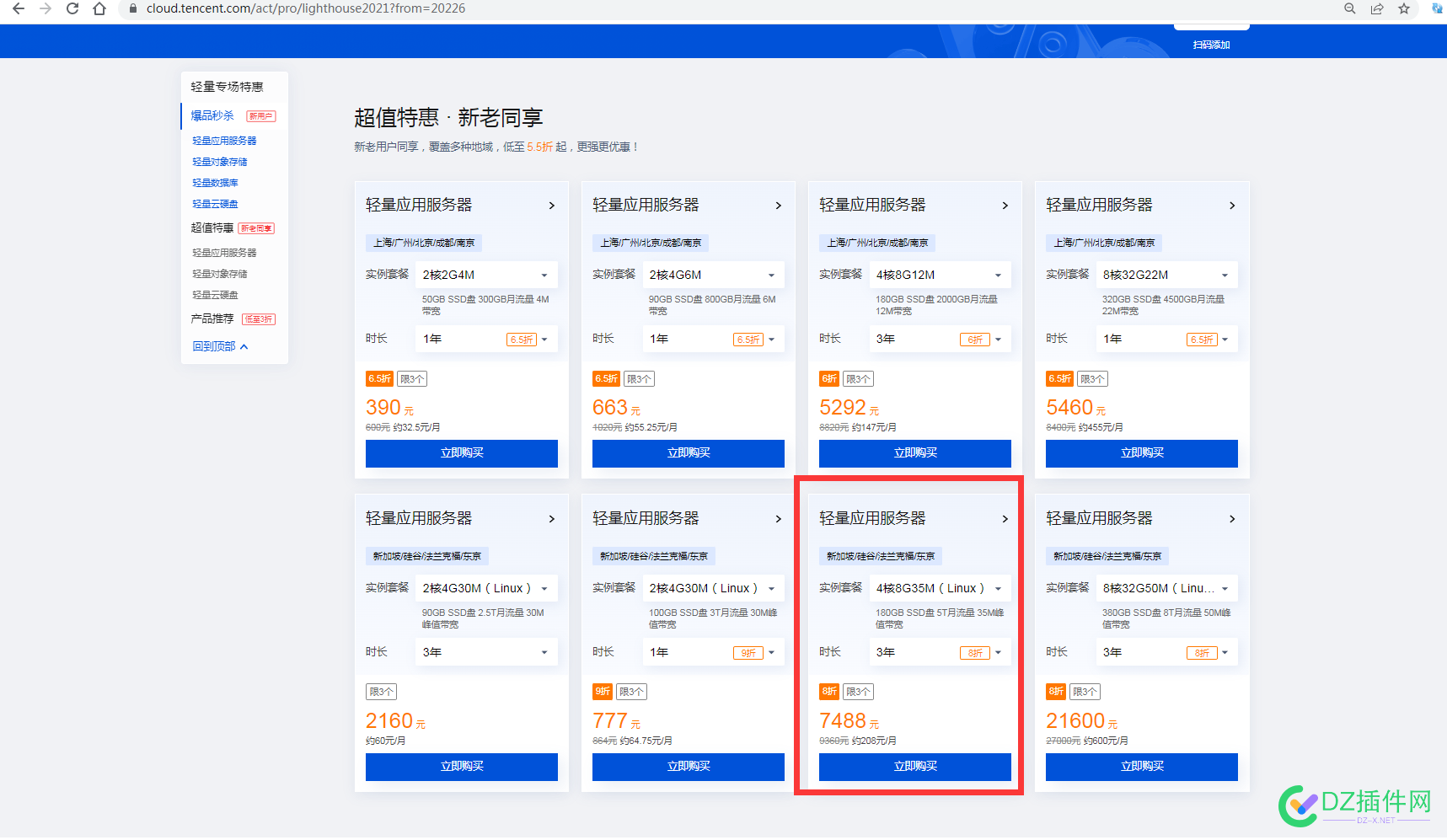The height and width of the screenshot is (840, 1447).
Task: Select 超值特惠 in the sidebar menu
Action: (x=212, y=227)
